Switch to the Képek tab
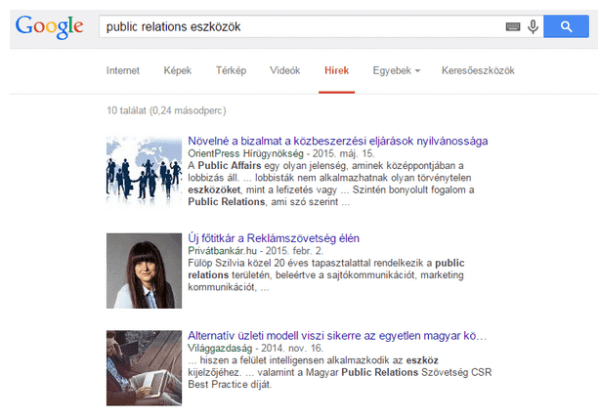Image resolution: width=600 pixels, height=418 pixels. pyautogui.click(x=178, y=70)
